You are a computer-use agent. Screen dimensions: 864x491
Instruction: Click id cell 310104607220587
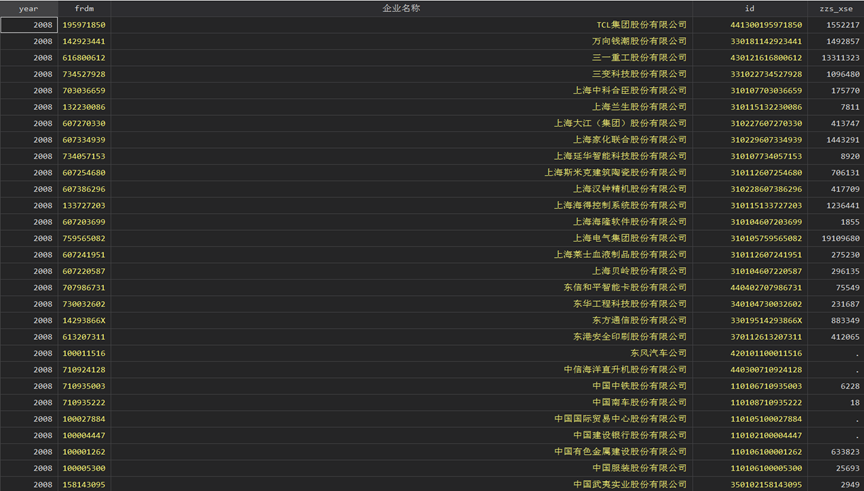pyautogui.click(x=766, y=271)
